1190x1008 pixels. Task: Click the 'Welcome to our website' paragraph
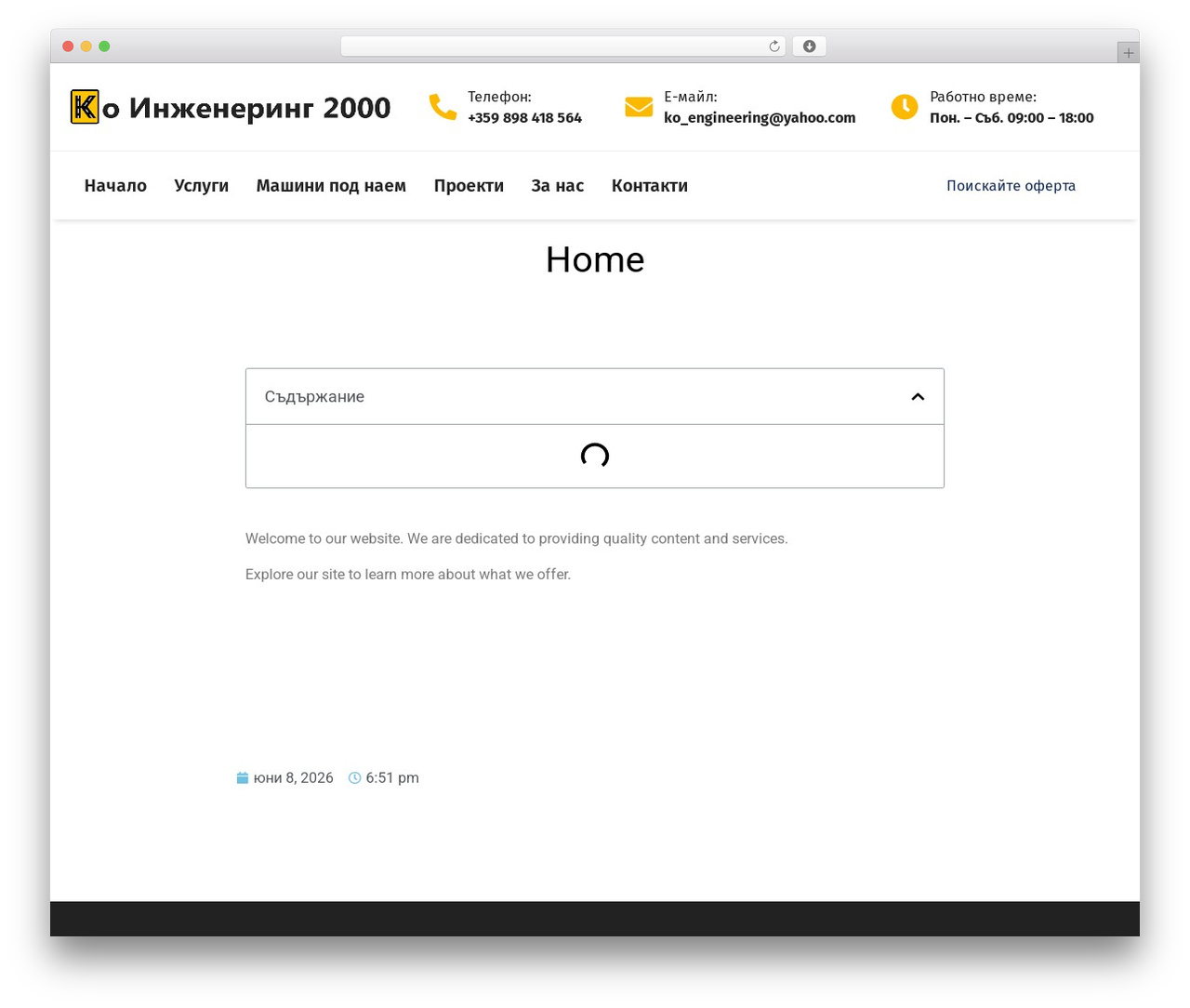pyautogui.click(x=516, y=538)
